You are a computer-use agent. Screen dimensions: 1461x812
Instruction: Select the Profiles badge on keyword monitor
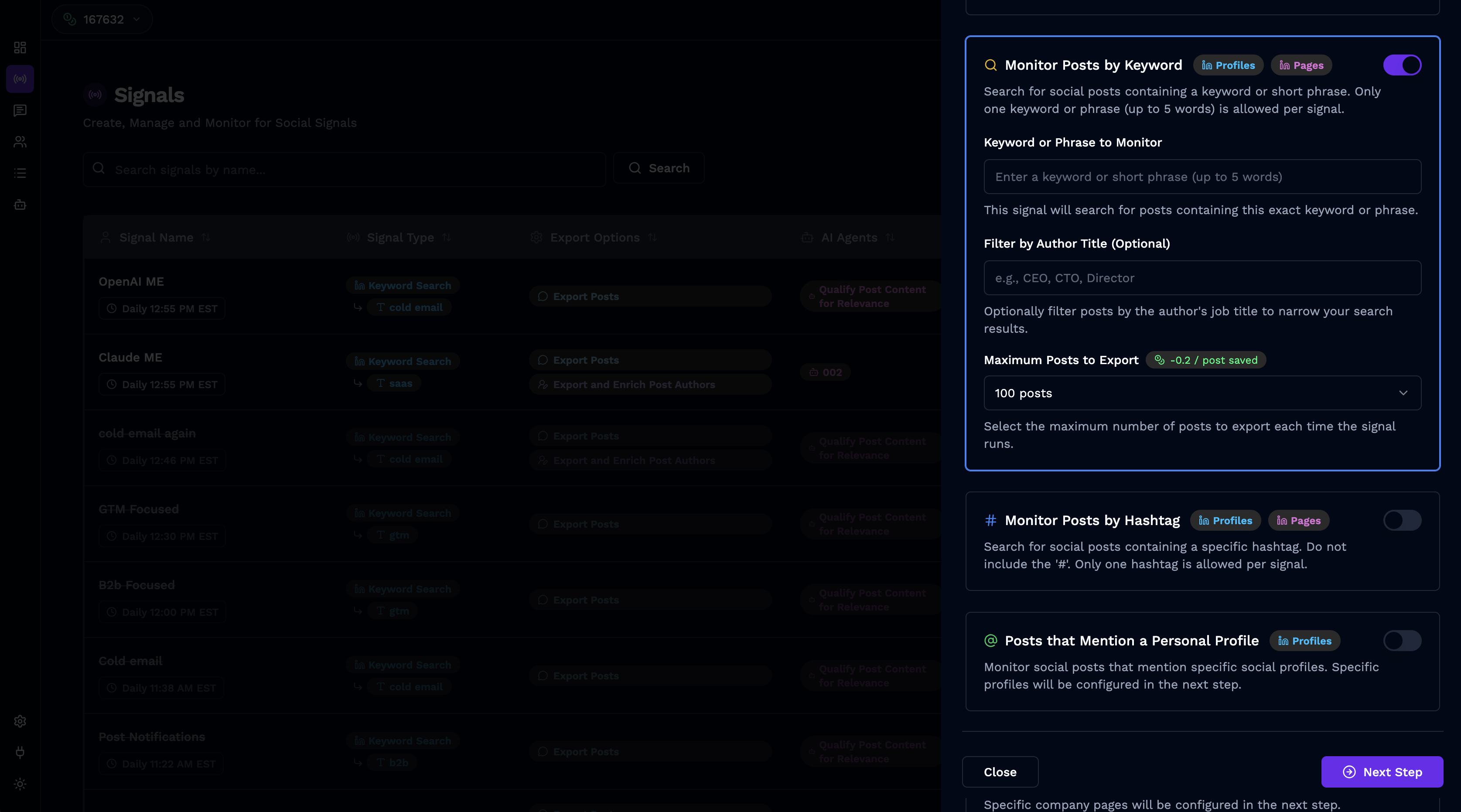1228,65
